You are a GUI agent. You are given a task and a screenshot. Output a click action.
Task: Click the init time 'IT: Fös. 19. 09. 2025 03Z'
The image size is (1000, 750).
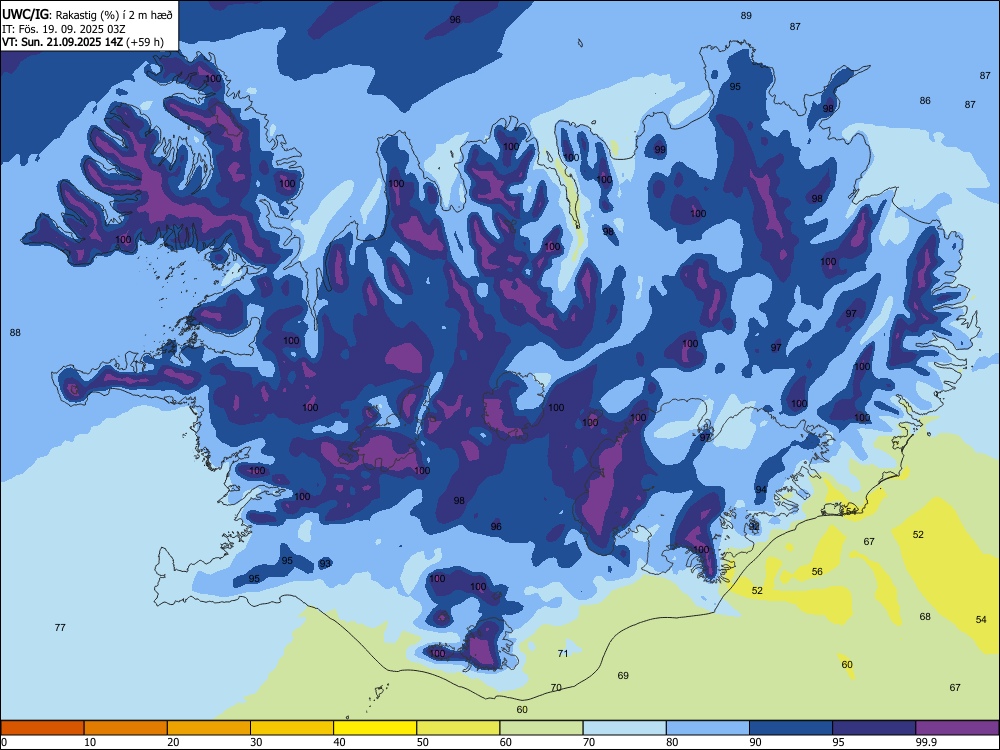64,29
